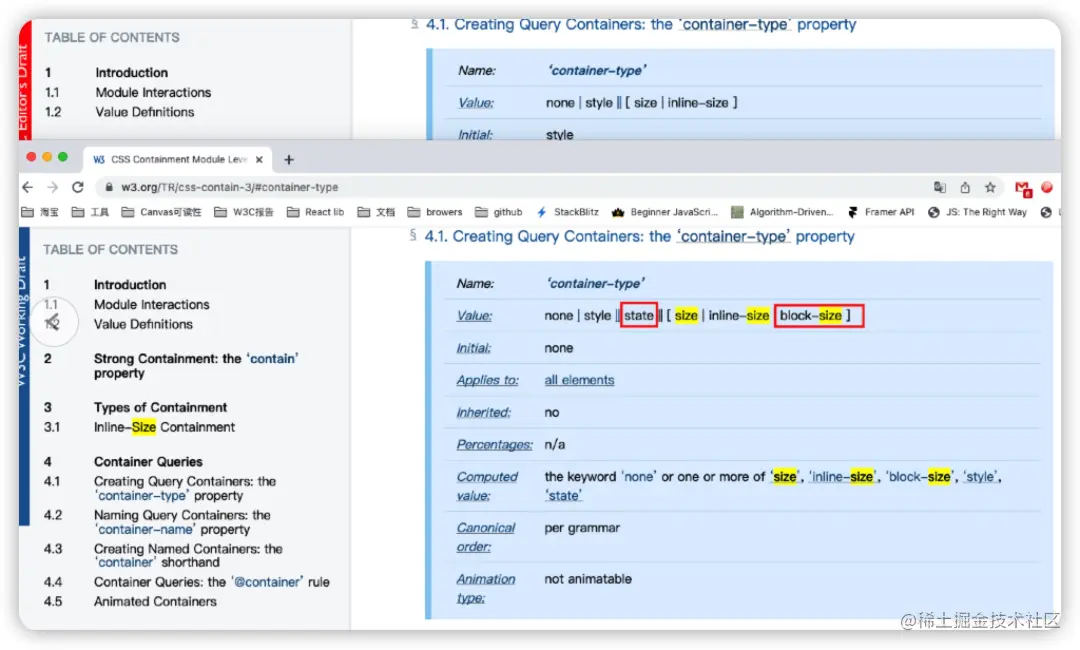
Task: Go to Types of Containment section
Action: click(160, 407)
